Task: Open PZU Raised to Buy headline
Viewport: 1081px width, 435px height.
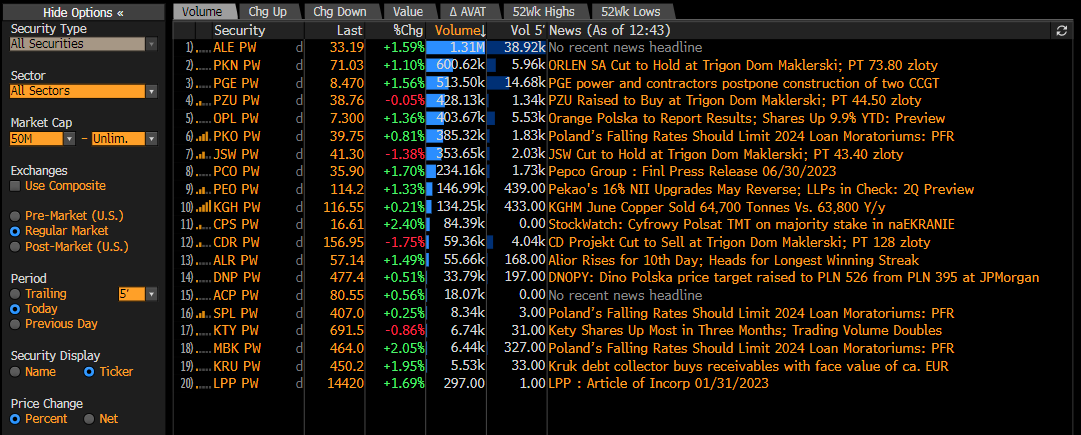Action: tap(735, 101)
